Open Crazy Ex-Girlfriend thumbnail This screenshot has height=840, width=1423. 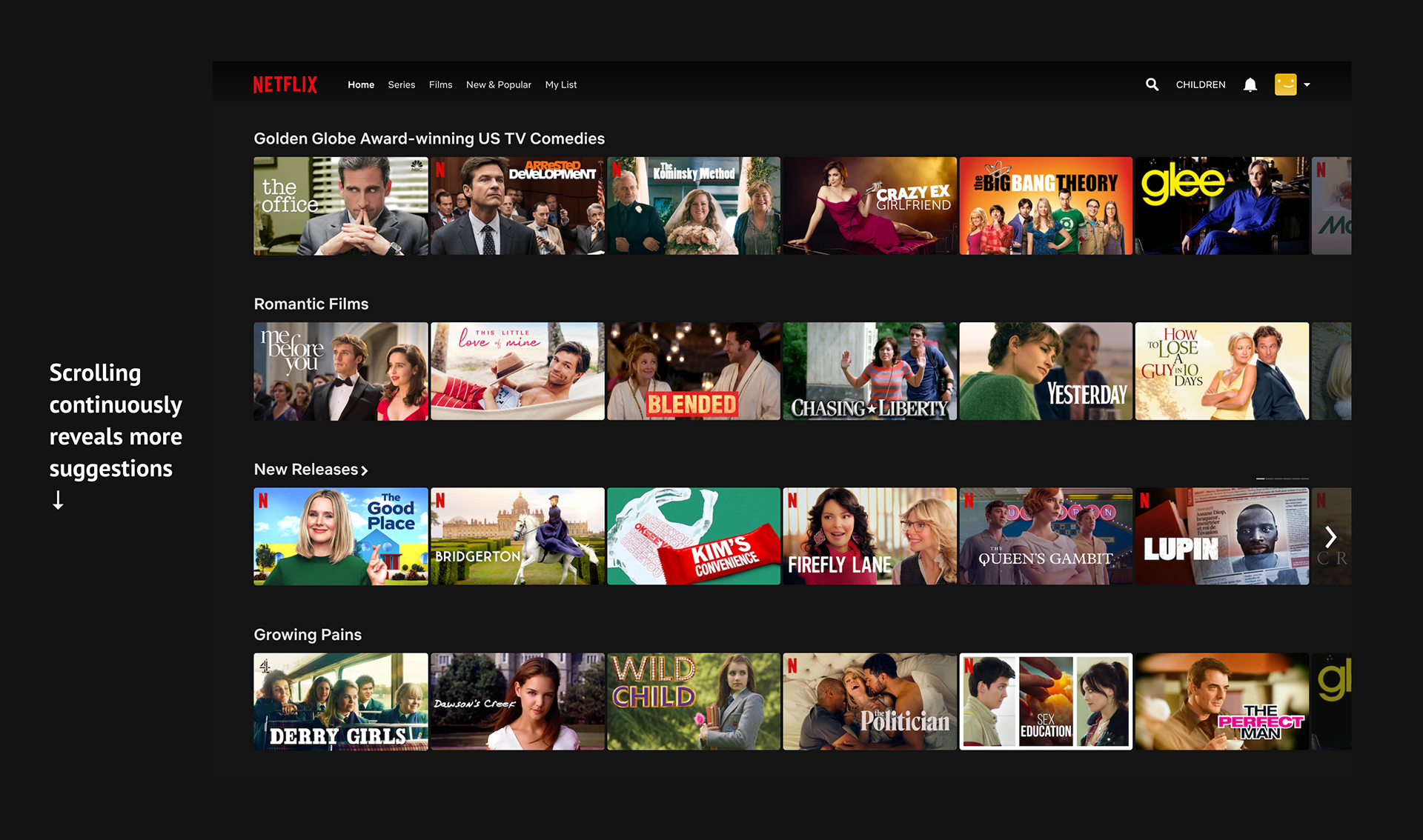pyautogui.click(x=870, y=206)
